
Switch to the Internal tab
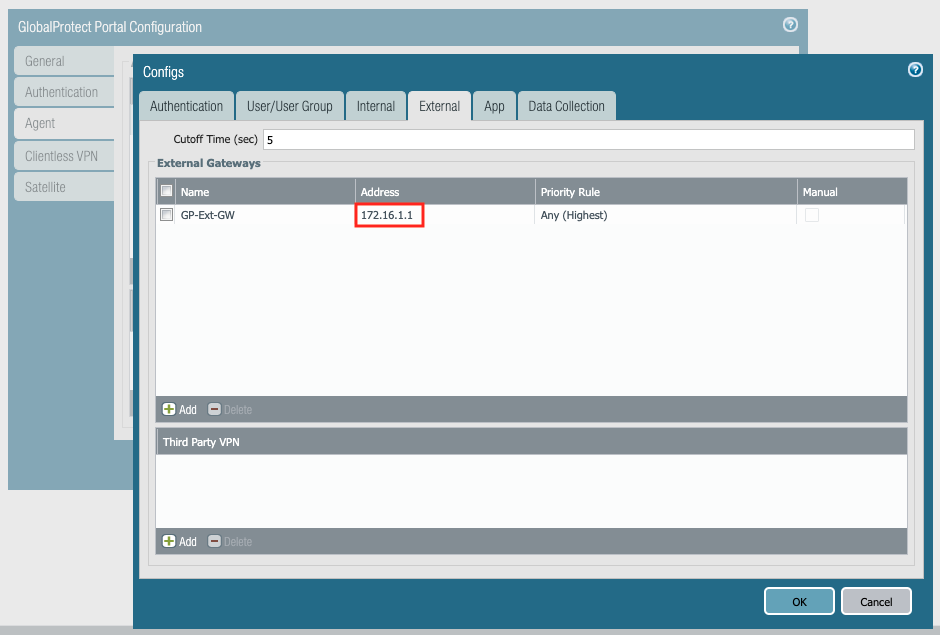tap(376, 106)
